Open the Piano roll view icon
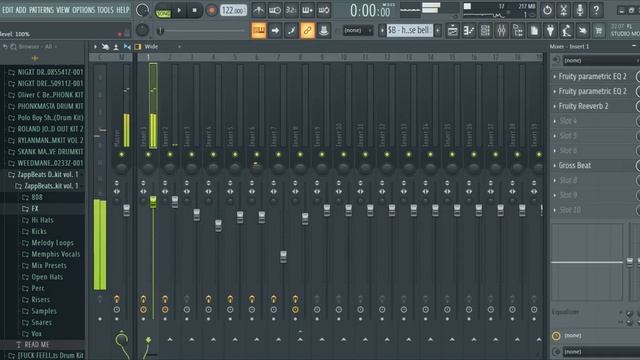 pos(469,31)
